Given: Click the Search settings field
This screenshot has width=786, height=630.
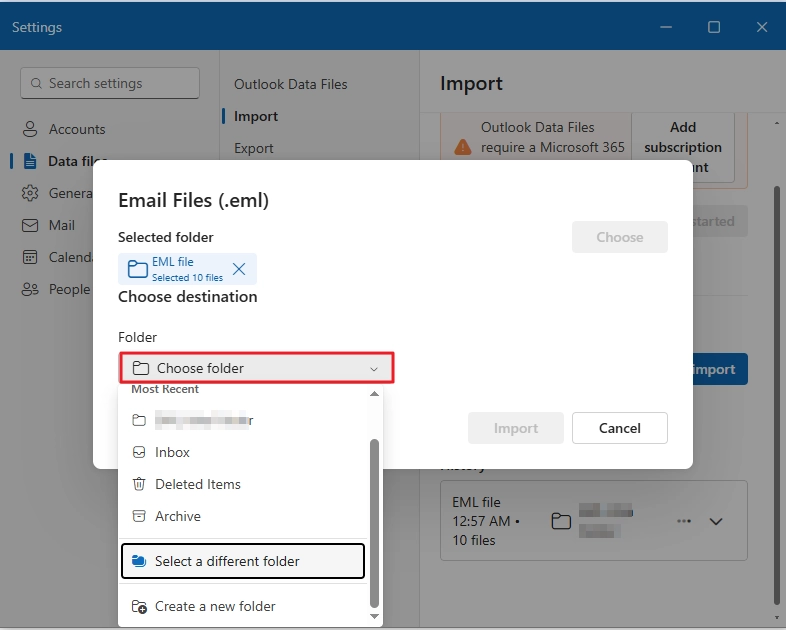Looking at the screenshot, I should coord(110,83).
